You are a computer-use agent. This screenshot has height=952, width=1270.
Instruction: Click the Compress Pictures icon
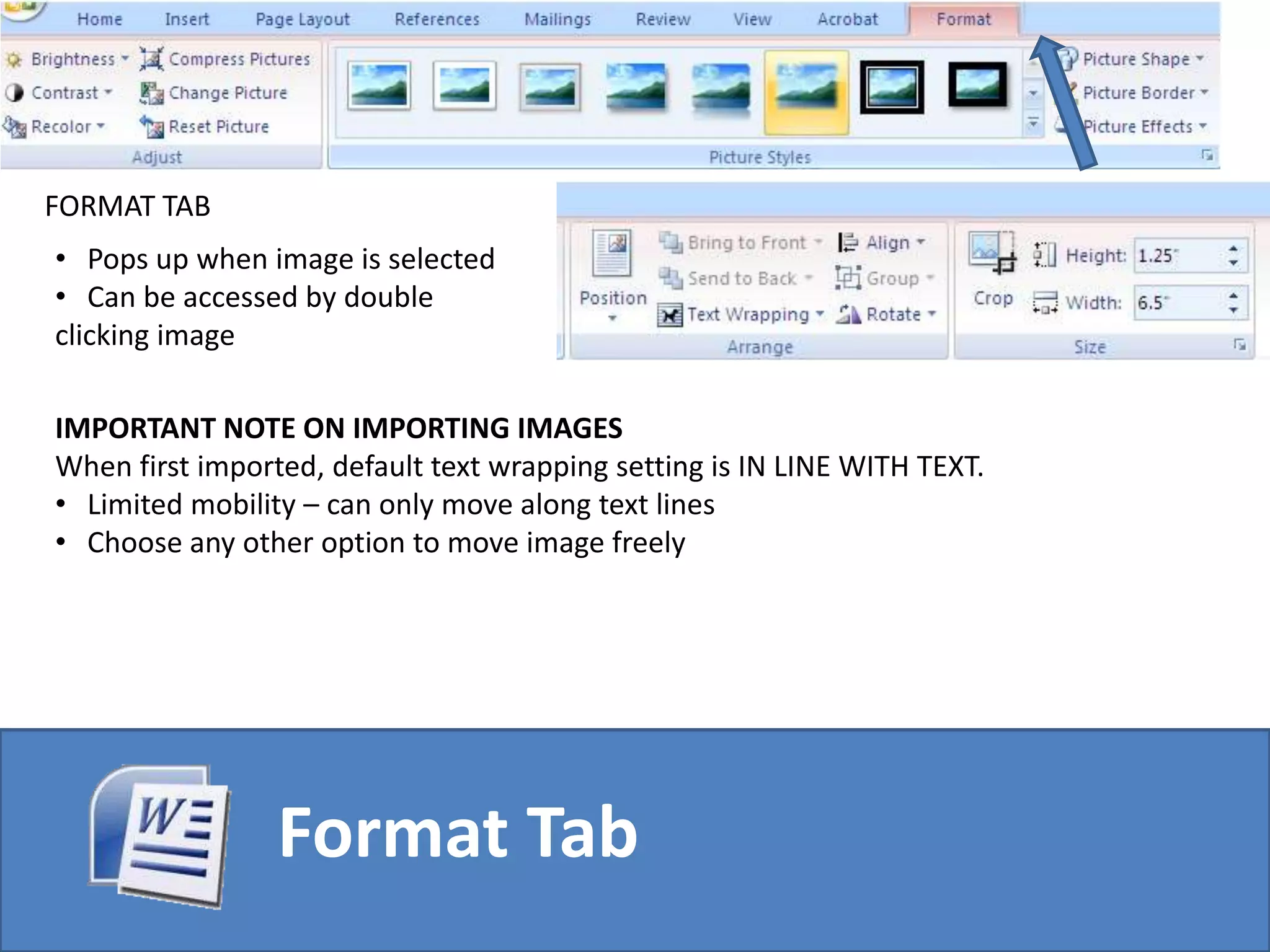pyautogui.click(x=151, y=59)
